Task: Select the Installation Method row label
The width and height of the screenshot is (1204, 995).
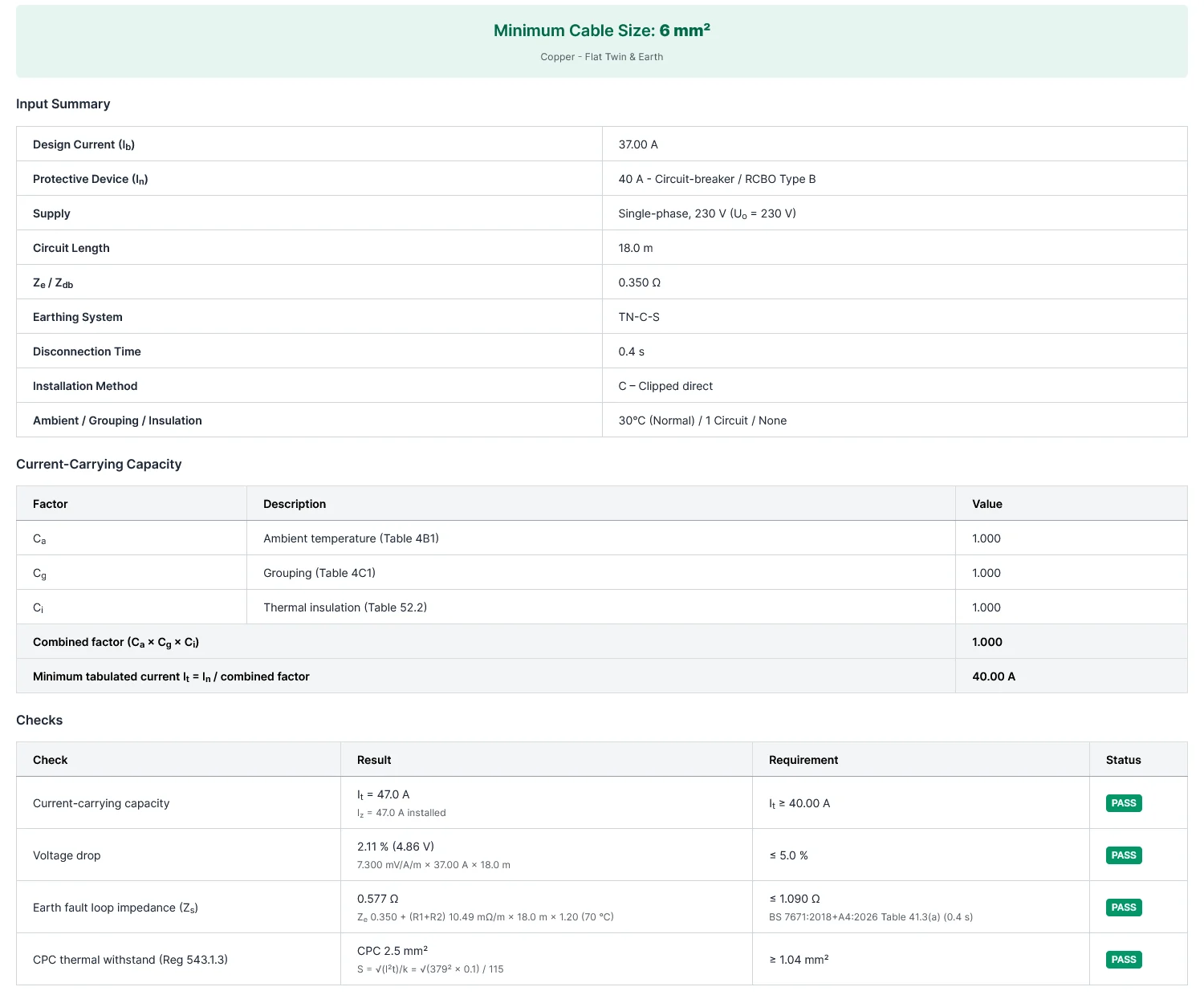Action: 85,386
